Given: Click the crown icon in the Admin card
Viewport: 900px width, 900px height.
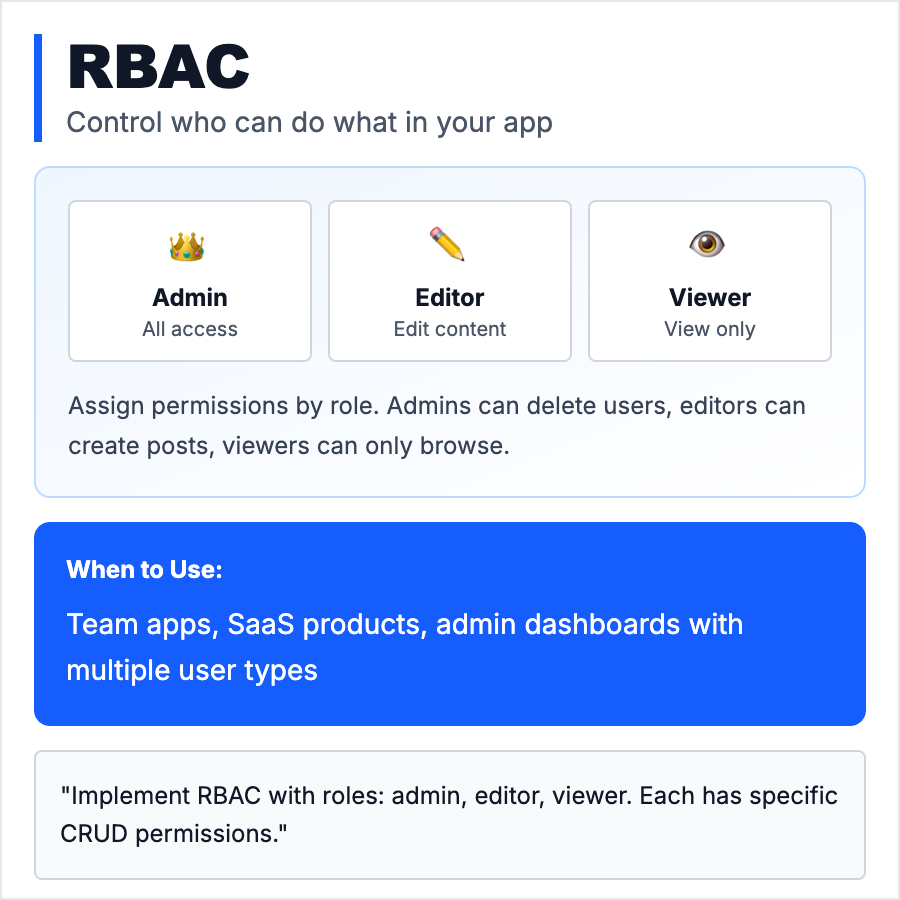Looking at the screenshot, I should pos(189,245).
